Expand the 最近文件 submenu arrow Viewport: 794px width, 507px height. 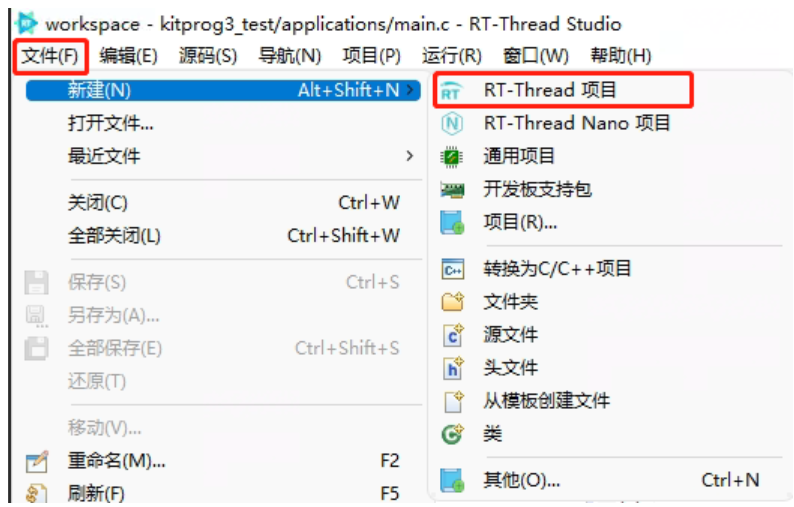coord(410,156)
